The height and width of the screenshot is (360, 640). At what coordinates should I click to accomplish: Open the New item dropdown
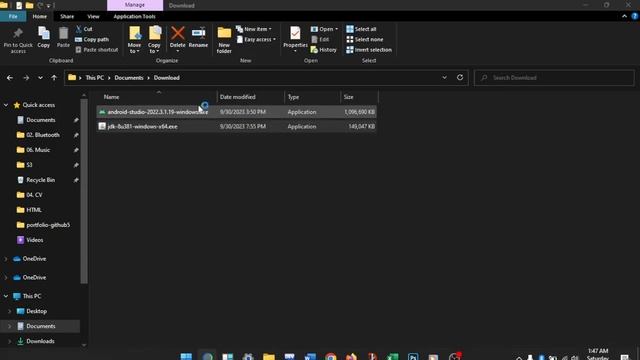[253, 29]
